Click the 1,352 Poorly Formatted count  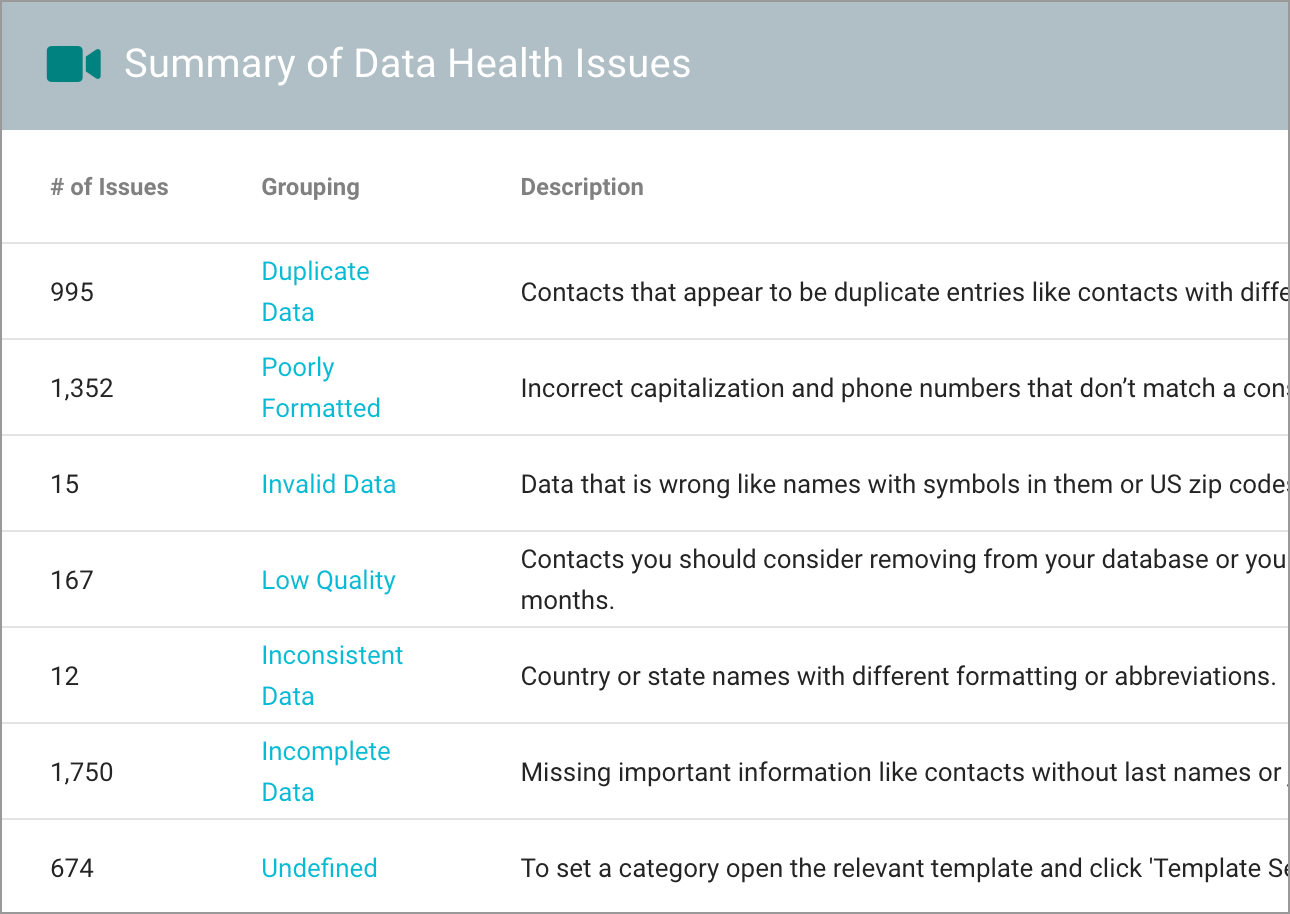pyautogui.click(x=82, y=387)
